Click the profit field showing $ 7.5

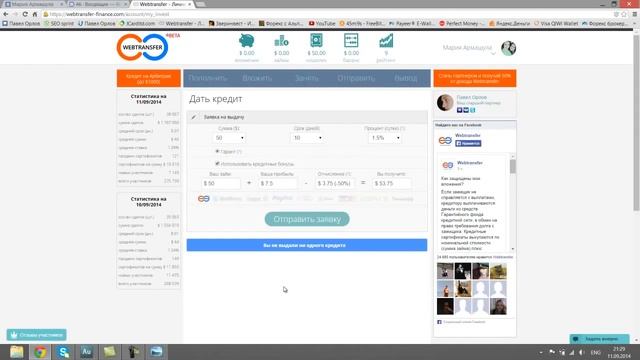point(278,184)
